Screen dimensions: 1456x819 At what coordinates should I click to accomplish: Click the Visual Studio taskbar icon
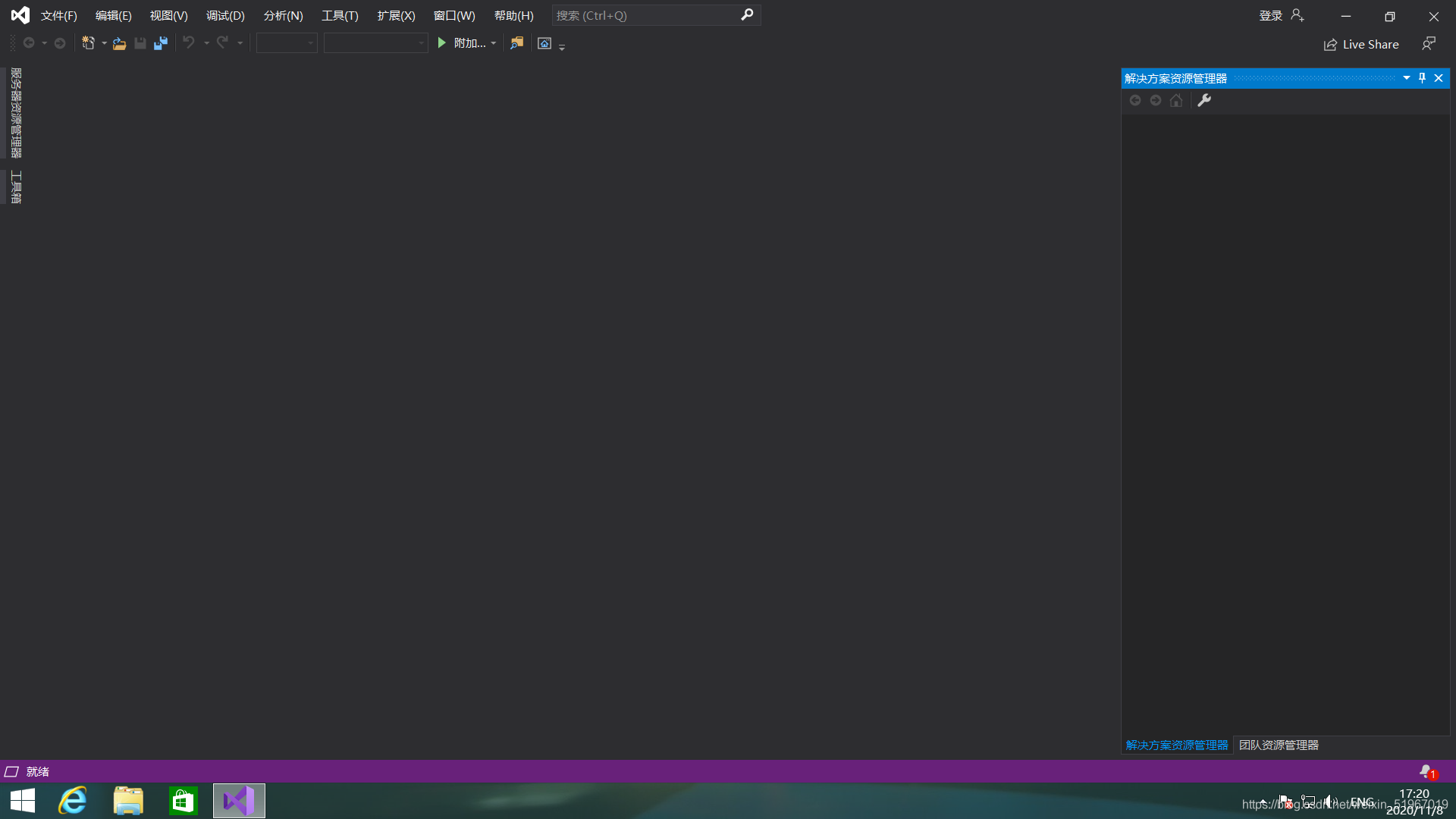[x=238, y=800]
